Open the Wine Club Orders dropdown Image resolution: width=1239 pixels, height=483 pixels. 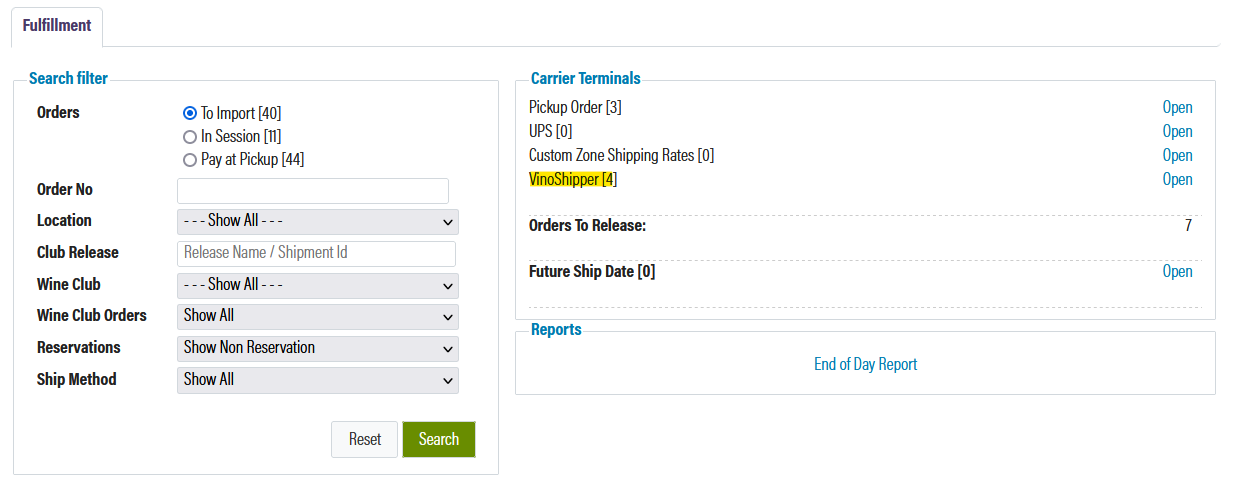point(318,316)
